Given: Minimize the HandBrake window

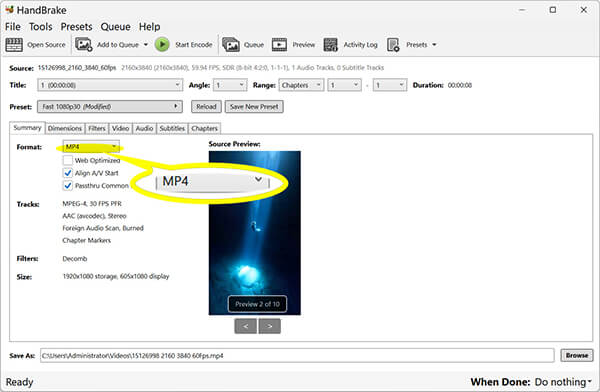Looking at the screenshot, I should 522,10.
